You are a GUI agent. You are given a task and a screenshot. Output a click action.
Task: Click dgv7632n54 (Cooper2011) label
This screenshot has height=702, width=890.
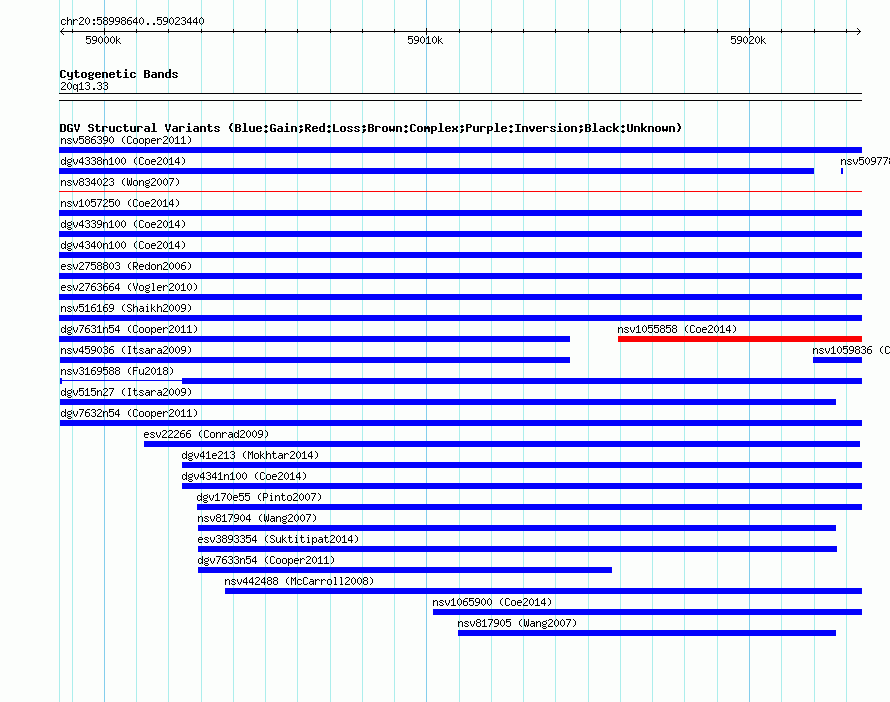pos(129,413)
